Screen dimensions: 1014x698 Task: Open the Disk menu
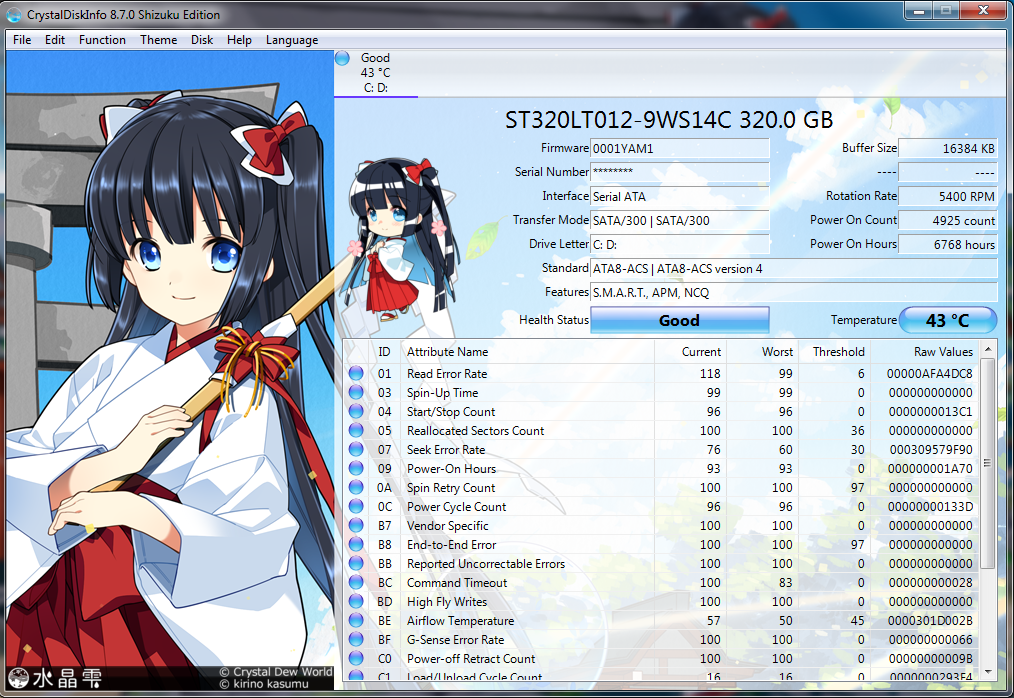tap(202, 39)
